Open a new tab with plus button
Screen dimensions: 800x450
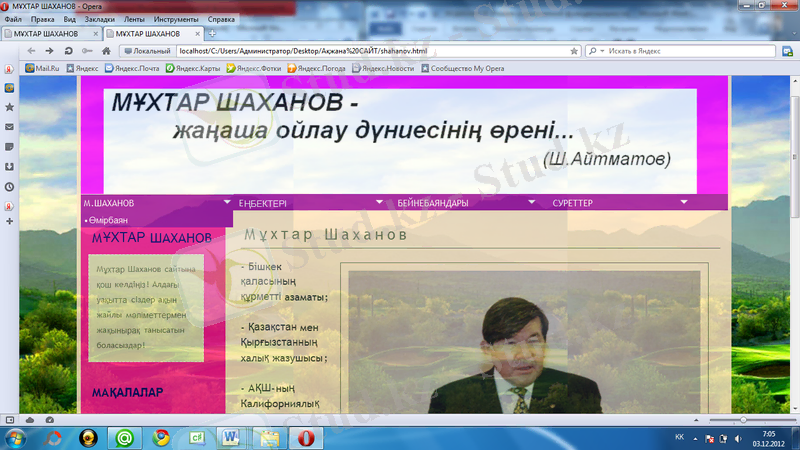[x=212, y=33]
